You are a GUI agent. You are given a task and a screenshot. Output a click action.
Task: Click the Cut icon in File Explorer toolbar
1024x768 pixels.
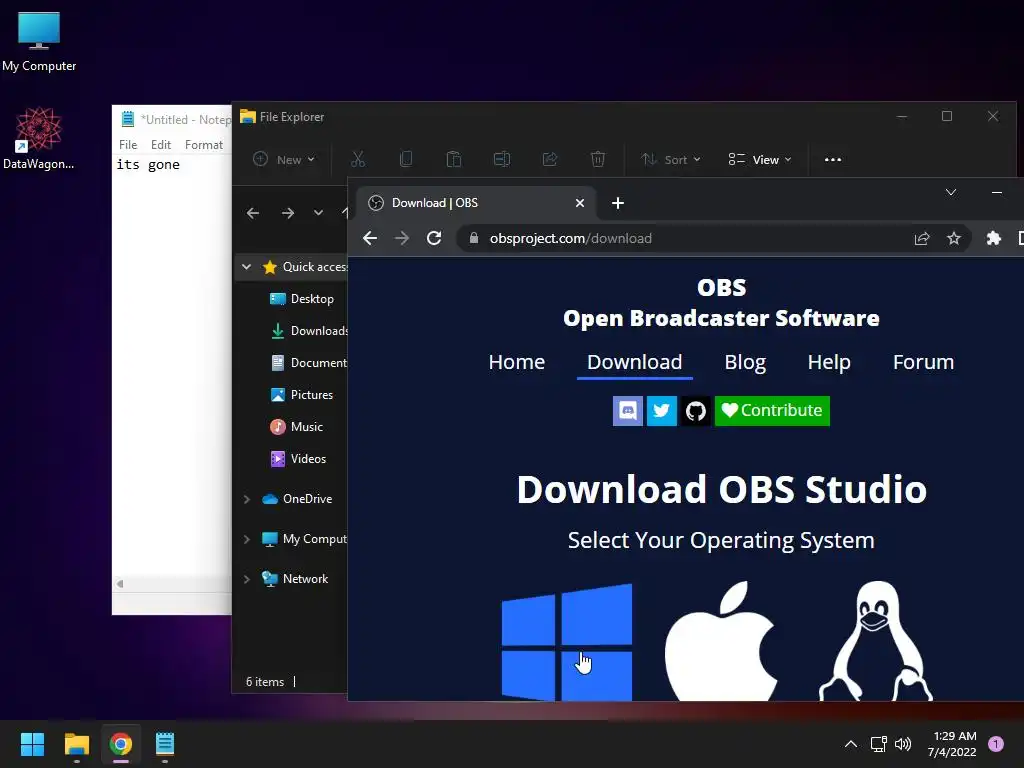(x=358, y=159)
